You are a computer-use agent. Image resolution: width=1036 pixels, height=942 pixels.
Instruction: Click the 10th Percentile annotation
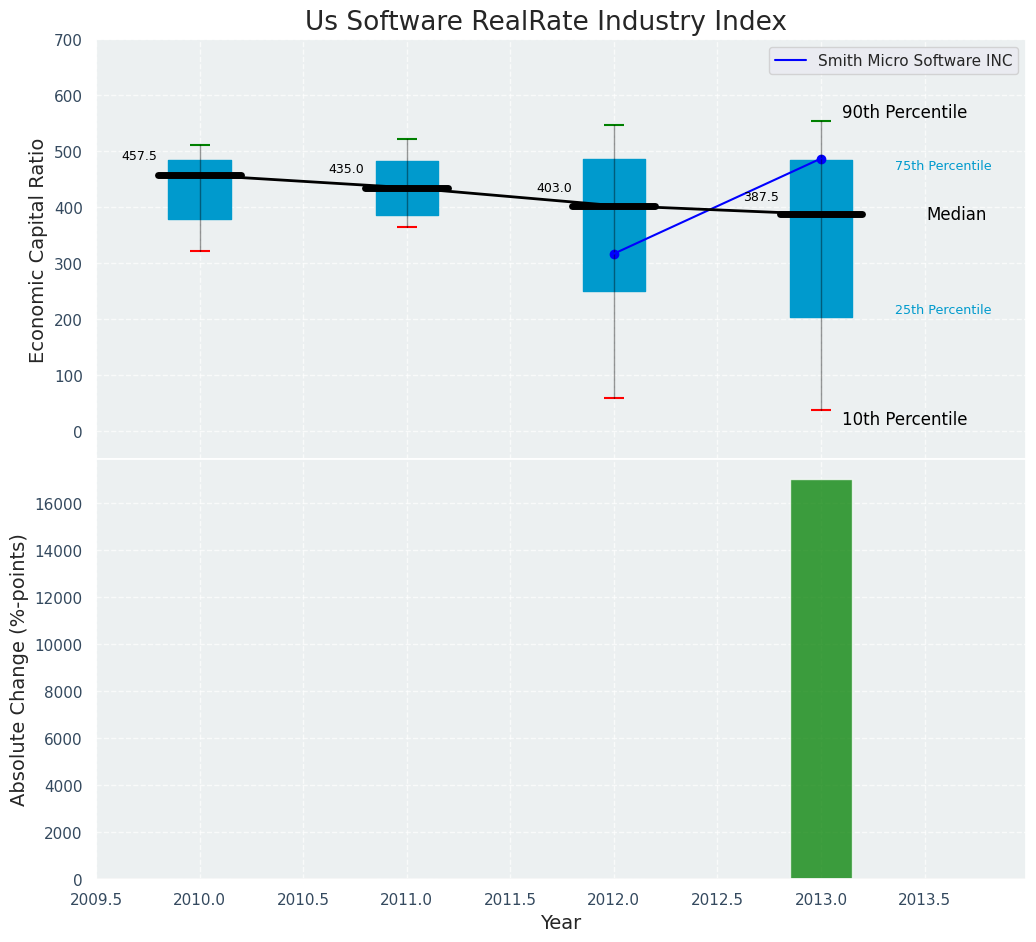click(x=904, y=420)
